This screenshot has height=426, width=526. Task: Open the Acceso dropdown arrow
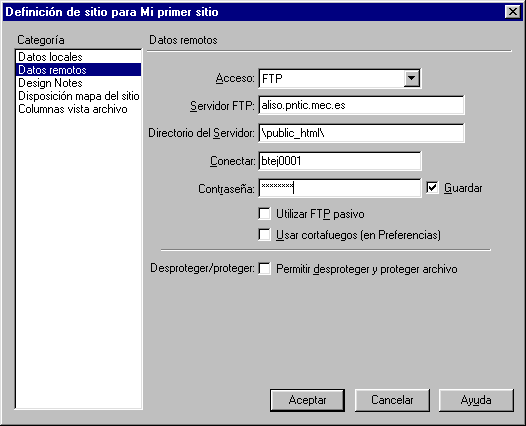point(412,78)
